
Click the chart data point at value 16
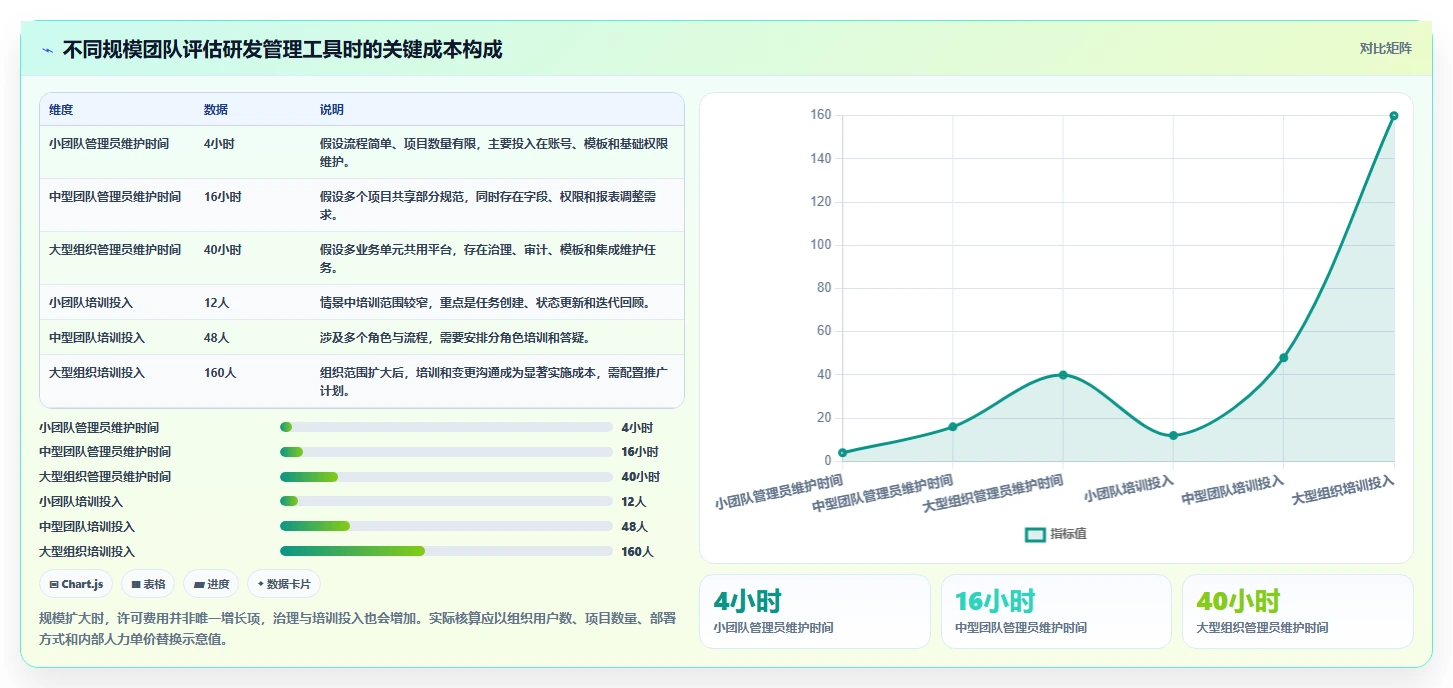pyautogui.click(x=953, y=427)
